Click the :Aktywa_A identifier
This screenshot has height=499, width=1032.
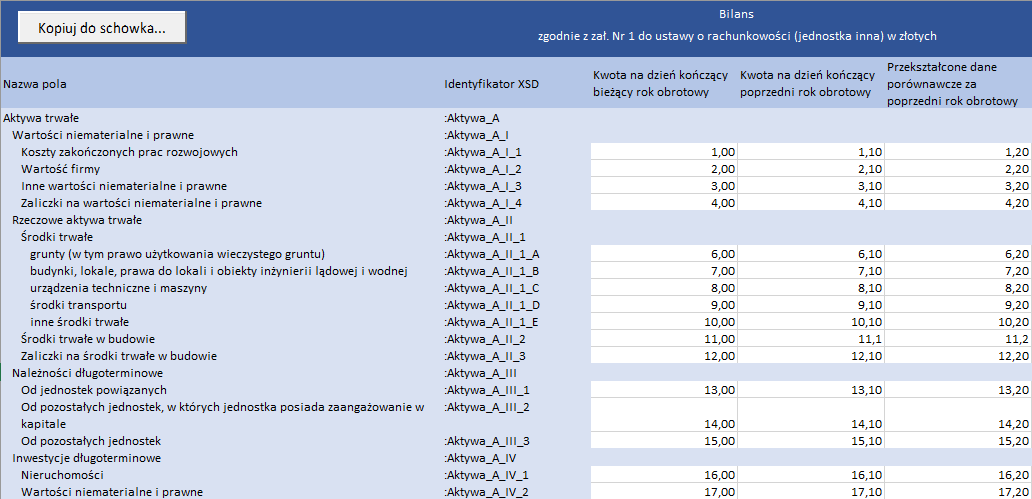click(472, 118)
